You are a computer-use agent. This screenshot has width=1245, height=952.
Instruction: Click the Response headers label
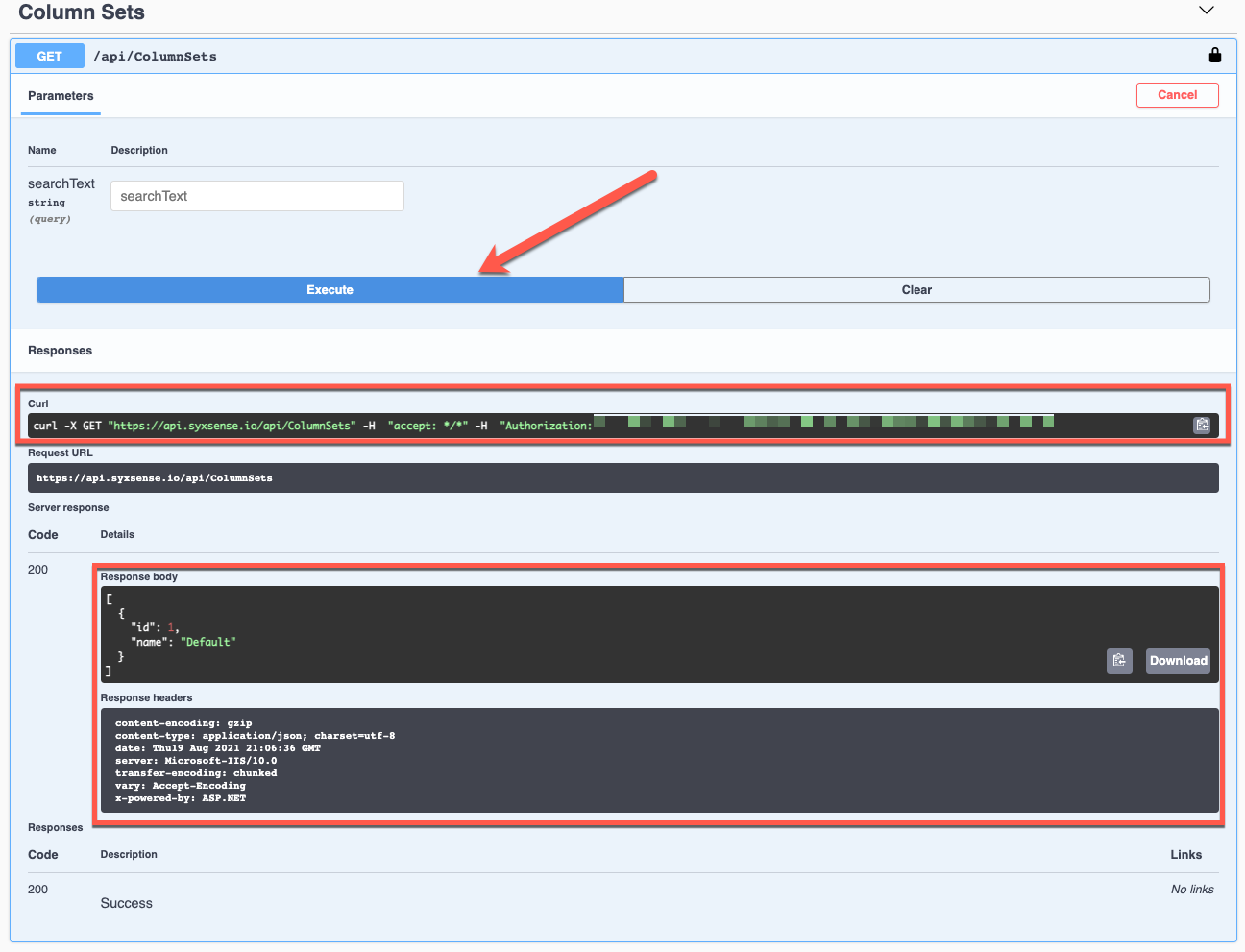click(146, 698)
